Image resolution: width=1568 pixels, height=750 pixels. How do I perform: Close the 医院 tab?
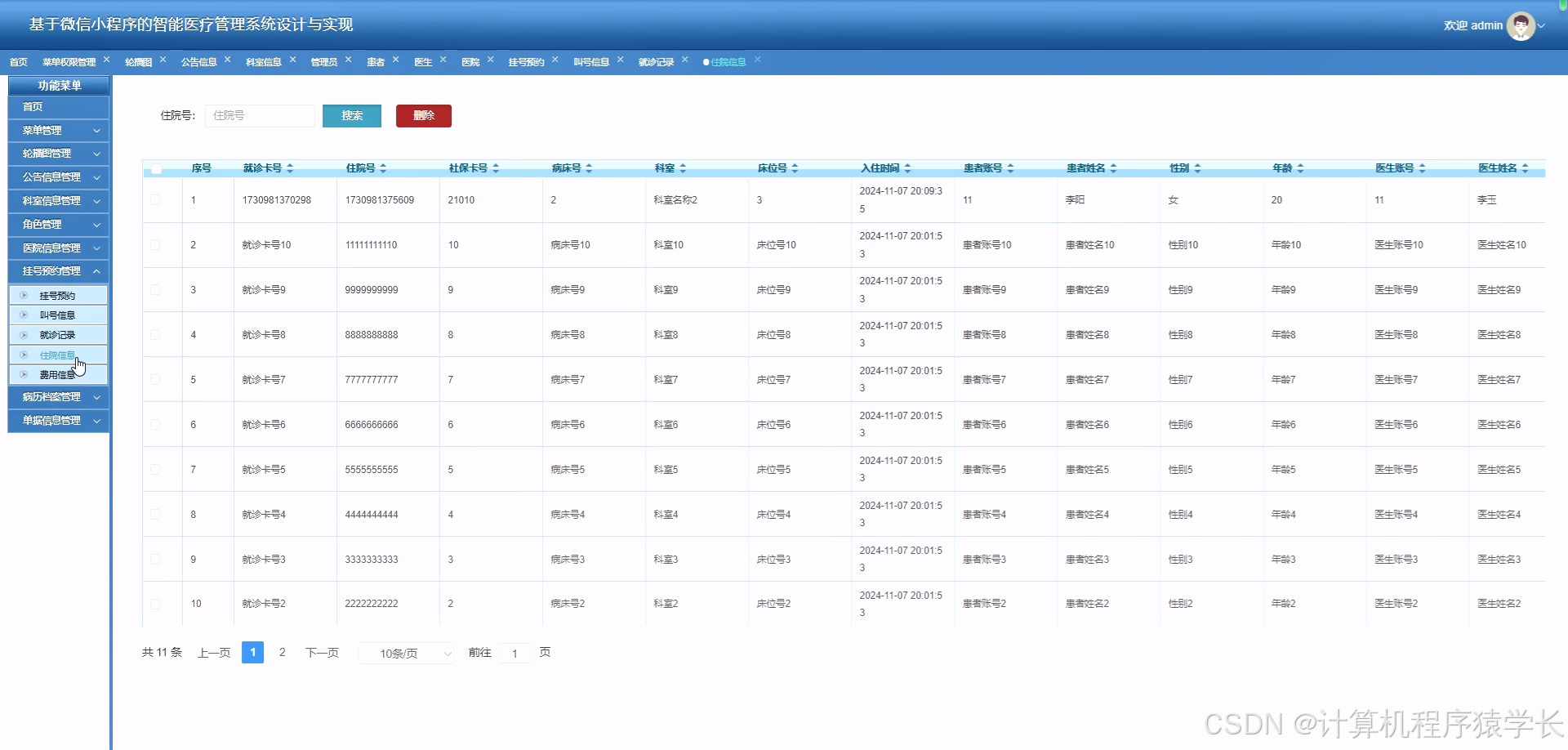click(490, 60)
